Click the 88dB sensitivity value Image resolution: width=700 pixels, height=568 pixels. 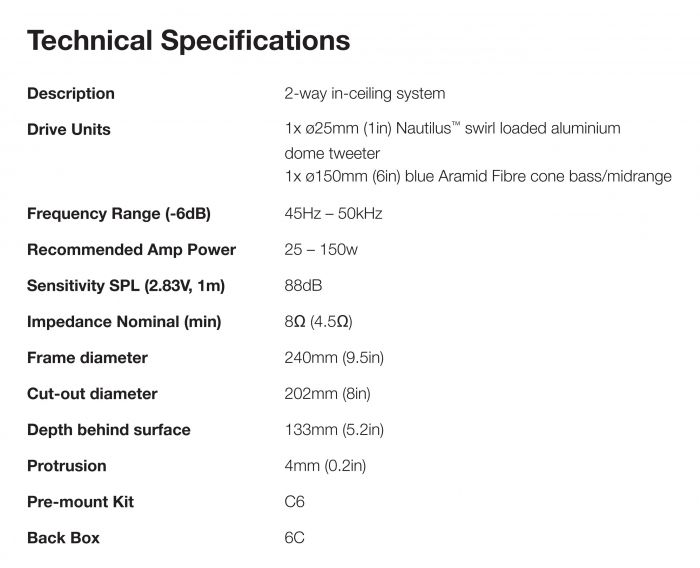click(x=303, y=286)
